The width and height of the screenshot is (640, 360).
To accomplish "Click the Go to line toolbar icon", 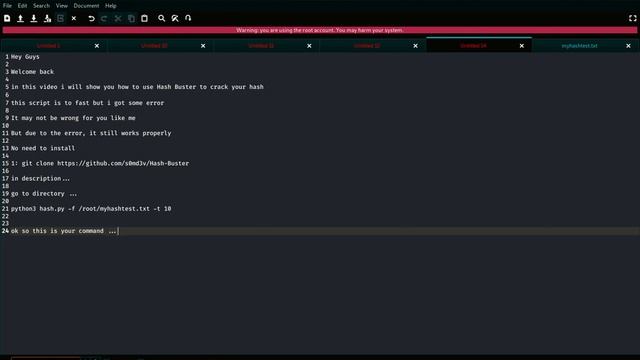I will tap(188, 18).
